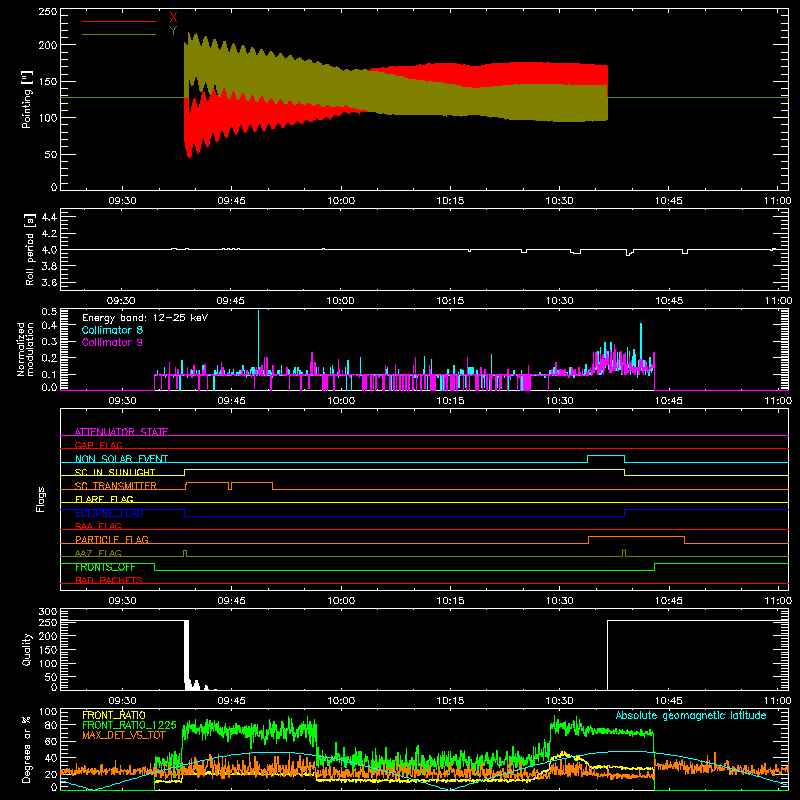This screenshot has width=800, height=800.
Task: Click the blue 'ECLIPSE_FLAG' label
Action: [x=109, y=513]
